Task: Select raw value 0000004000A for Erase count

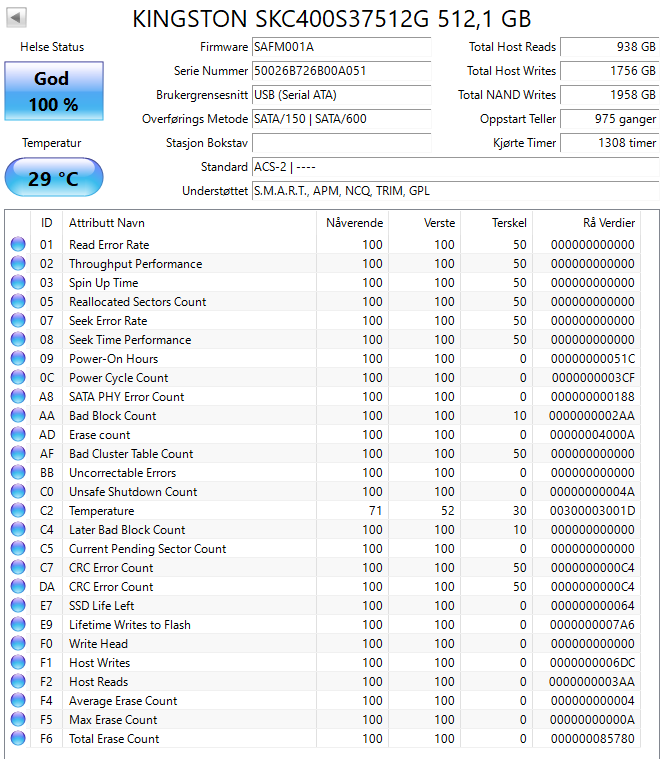Action: (x=592, y=435)
